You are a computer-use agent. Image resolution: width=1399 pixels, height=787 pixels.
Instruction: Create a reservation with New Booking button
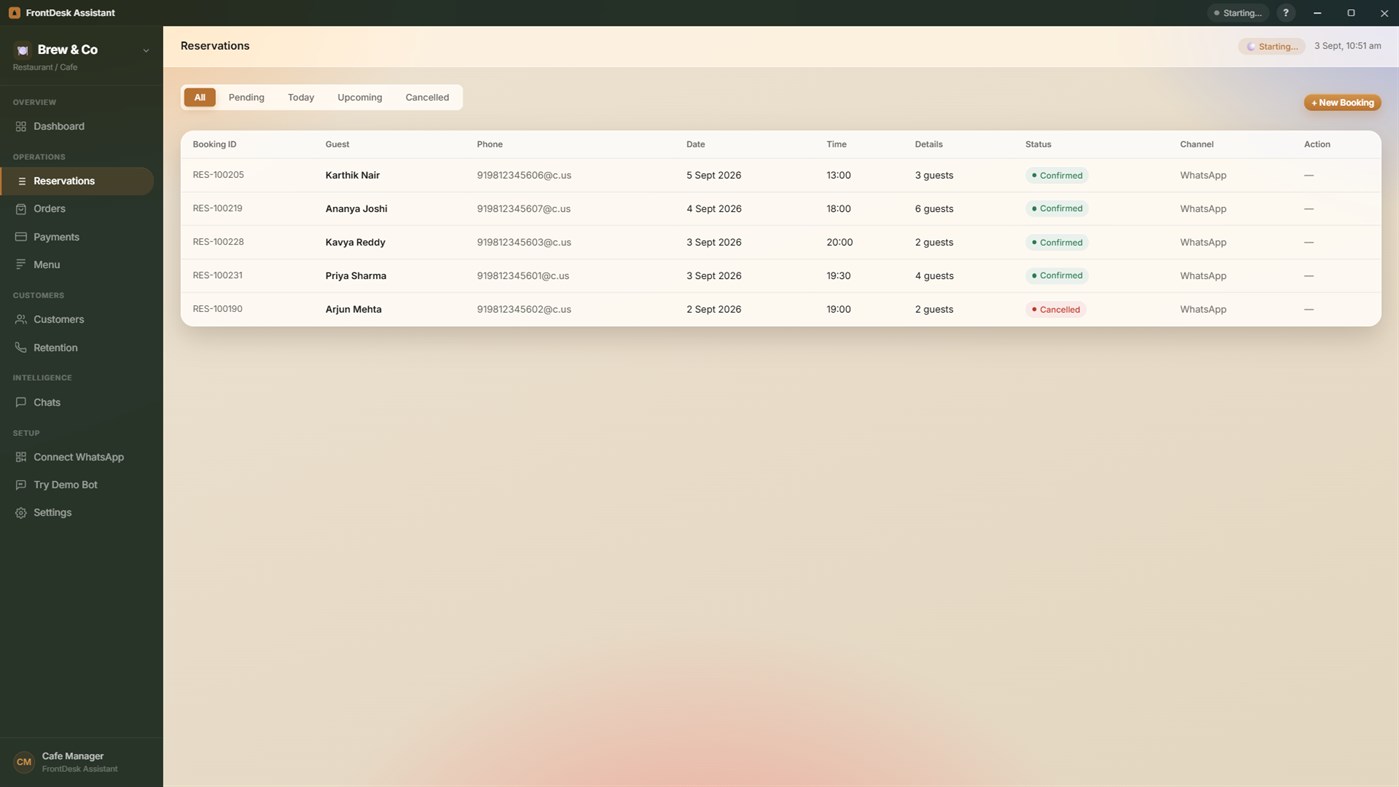tap(1342, 103)
